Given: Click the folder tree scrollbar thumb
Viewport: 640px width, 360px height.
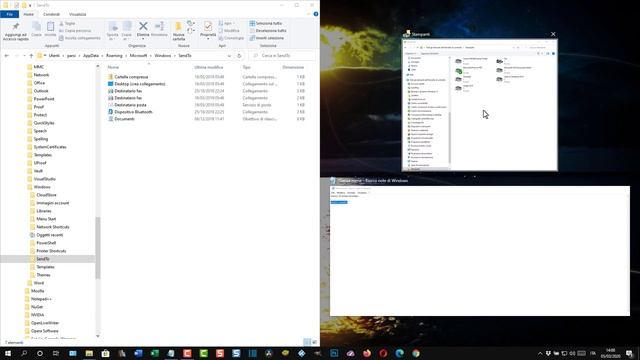Looking at the screenshot, I should click(x=98, y=248).
